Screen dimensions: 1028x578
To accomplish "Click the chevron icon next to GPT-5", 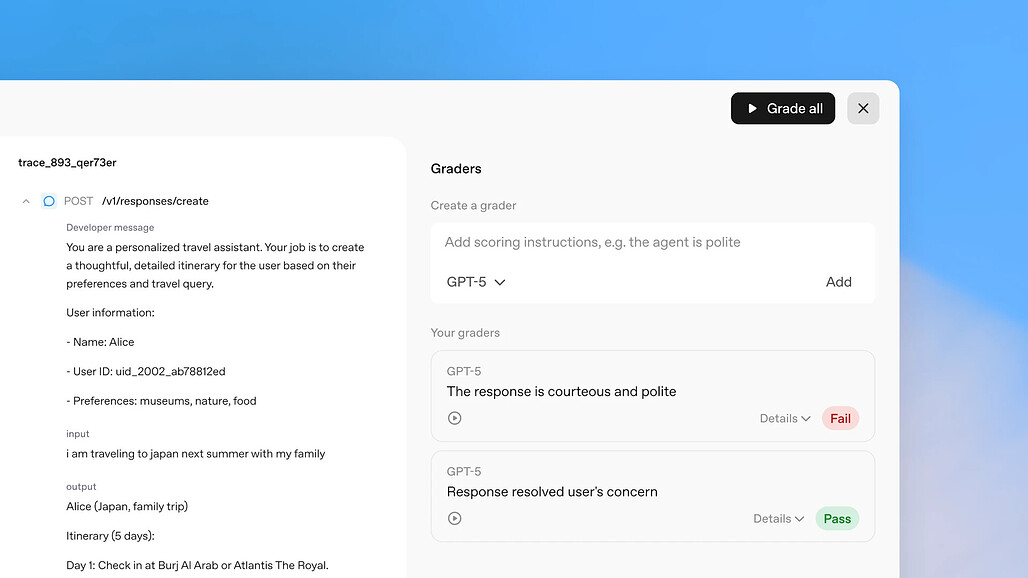I will (500, 282).
